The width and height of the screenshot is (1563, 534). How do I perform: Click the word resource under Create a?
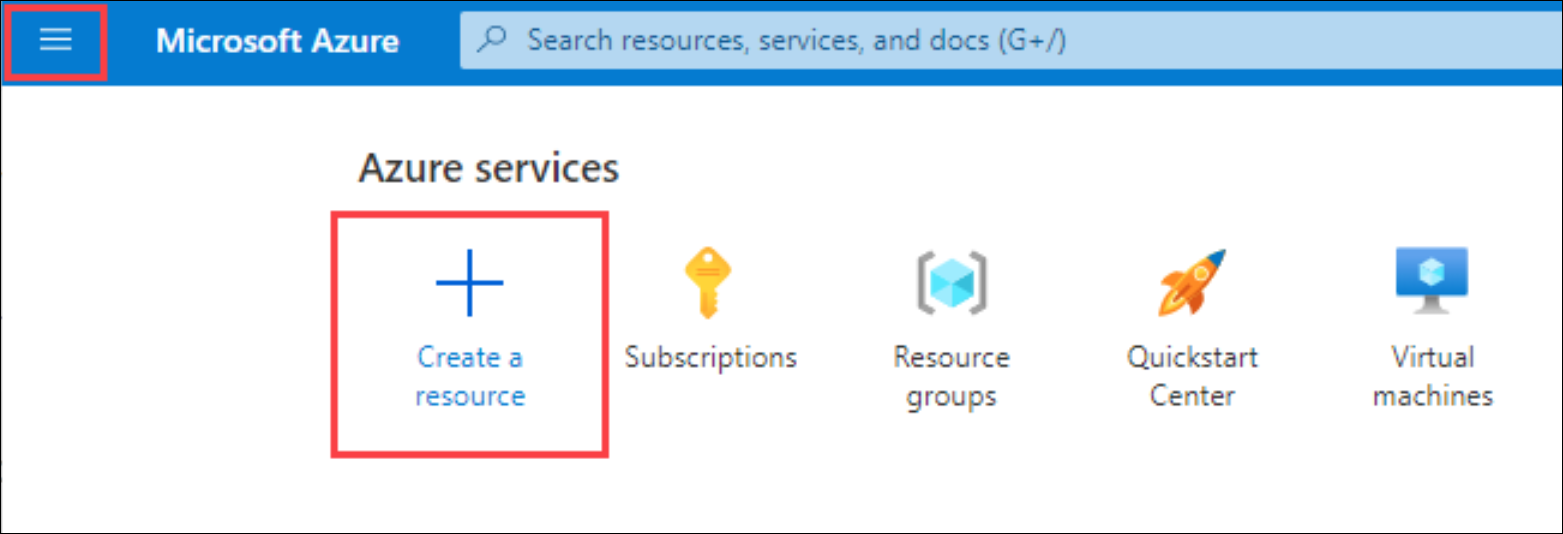470,396
